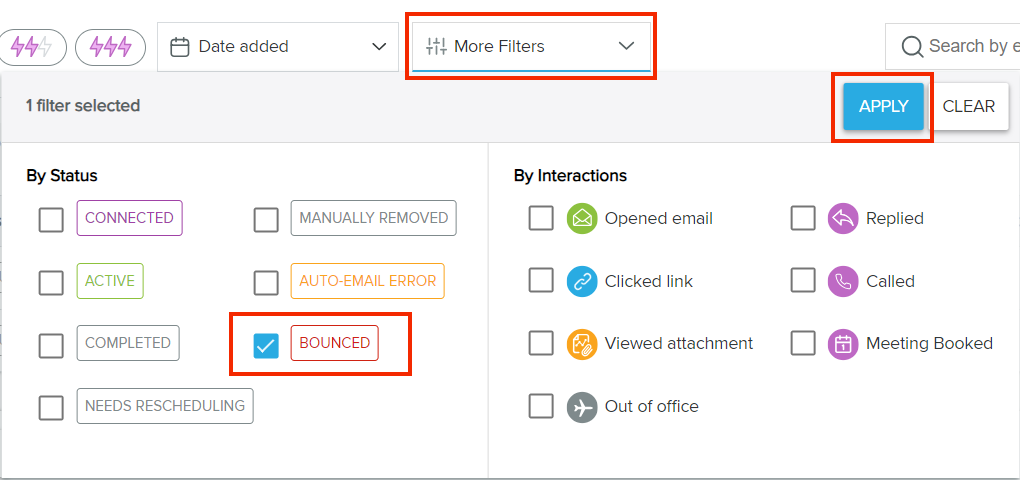This screenshot has height=480, width=1020.
Task: Enable the AUTO-EMAIL ERROR checkbox
Action: (x=265, y=282)
